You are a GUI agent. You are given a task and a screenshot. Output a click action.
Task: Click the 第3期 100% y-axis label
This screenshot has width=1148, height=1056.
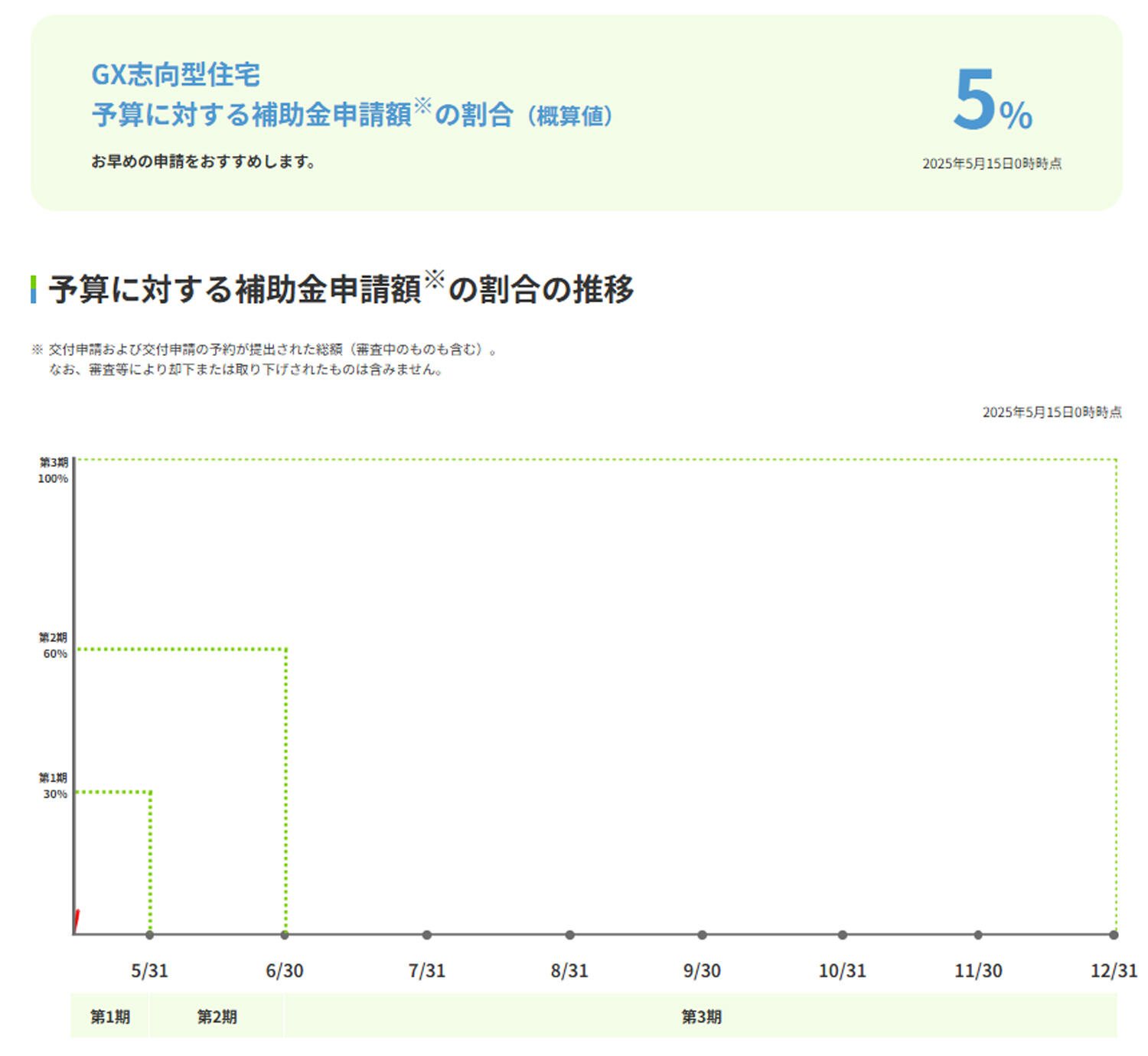(54, 471)
